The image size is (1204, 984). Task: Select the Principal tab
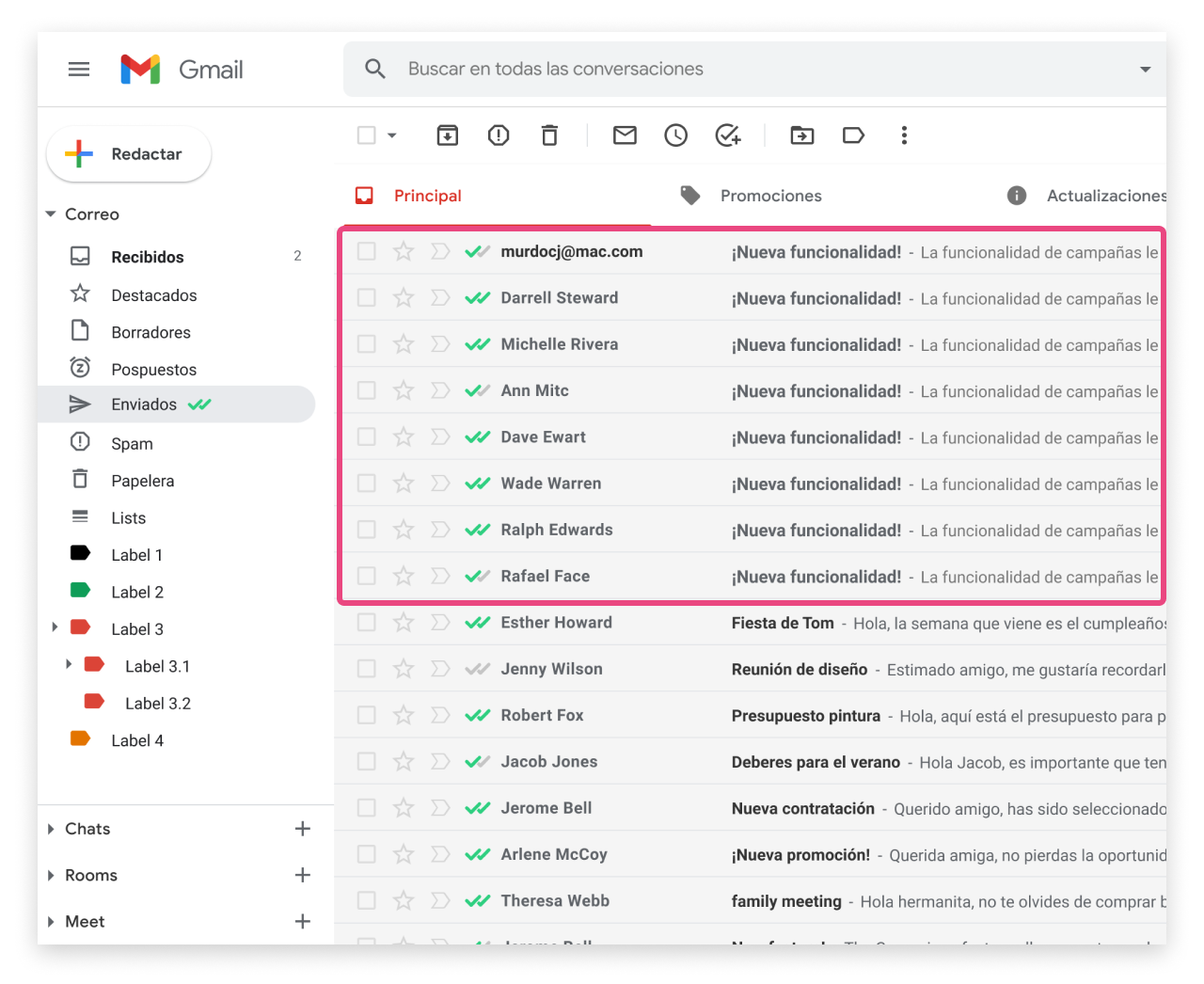(x=427, y=196)
